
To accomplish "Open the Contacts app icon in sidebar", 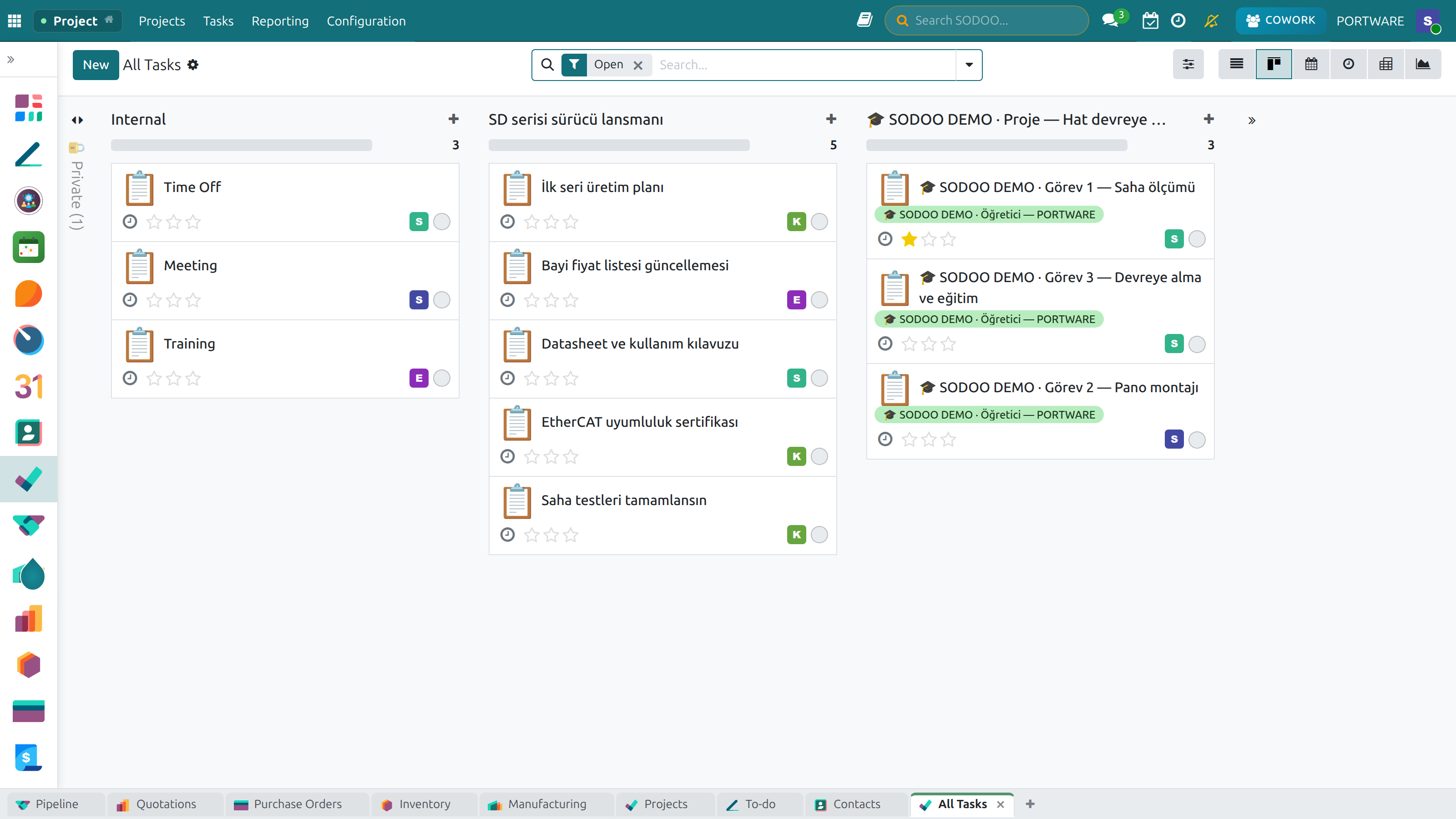I will point(29,433).
